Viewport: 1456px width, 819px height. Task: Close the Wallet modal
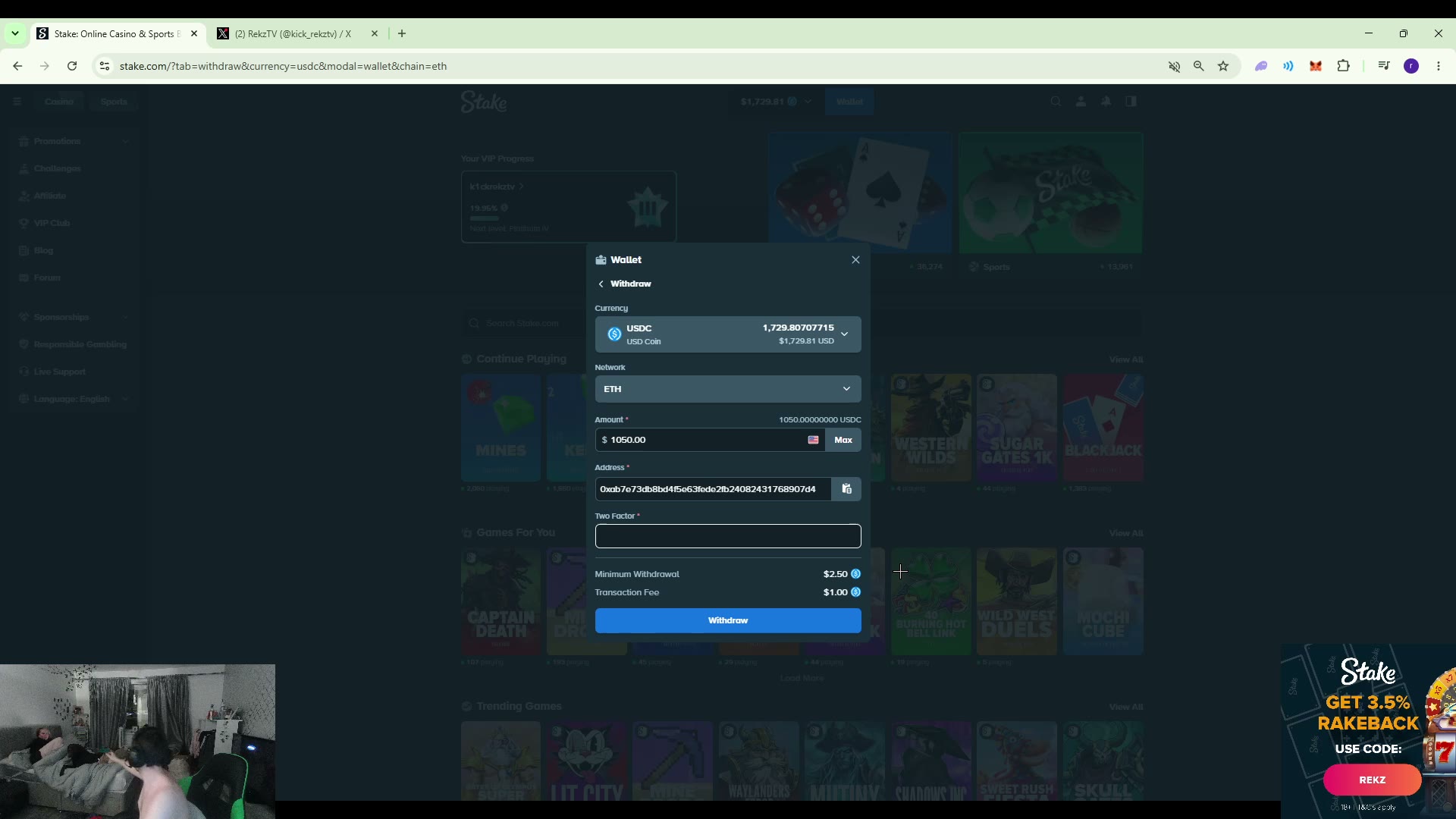855,260
